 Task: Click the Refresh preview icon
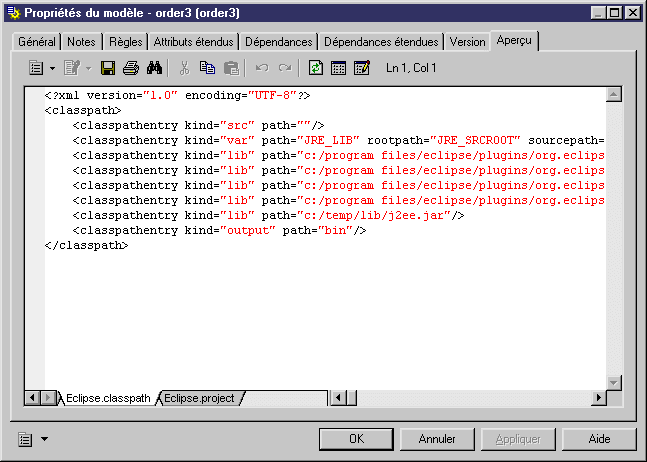pos(316,68)
